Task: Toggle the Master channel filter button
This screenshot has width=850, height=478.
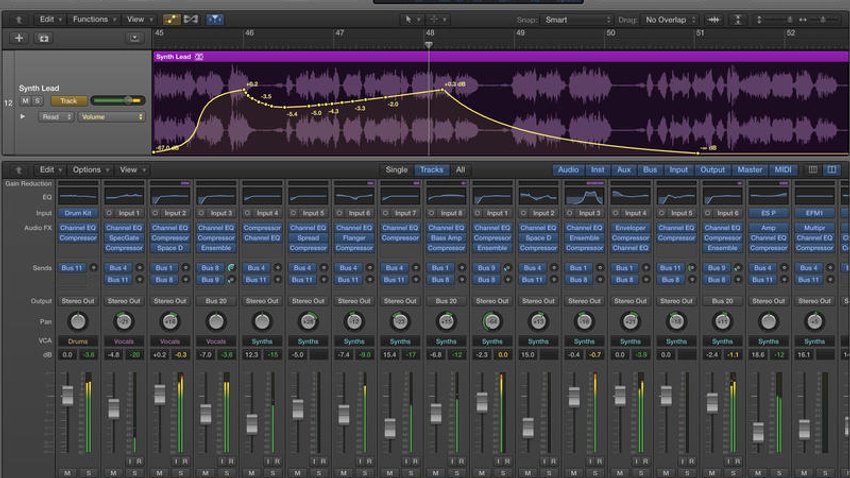Action: 750,170
